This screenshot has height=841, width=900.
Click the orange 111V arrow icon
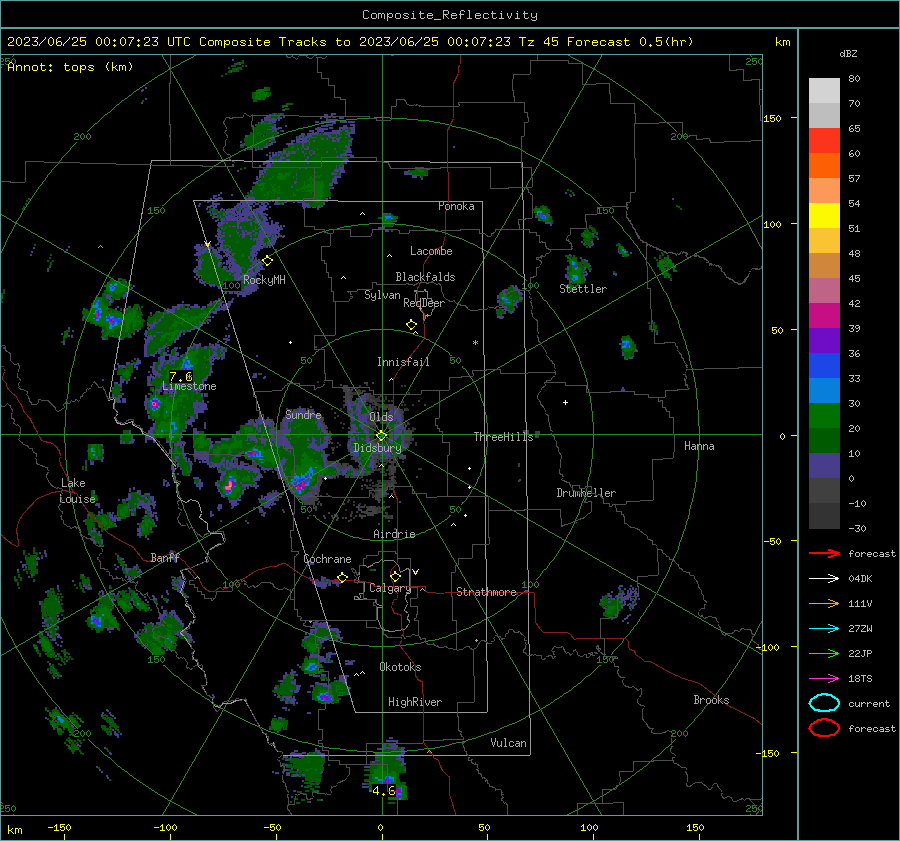tap(824, 603)
